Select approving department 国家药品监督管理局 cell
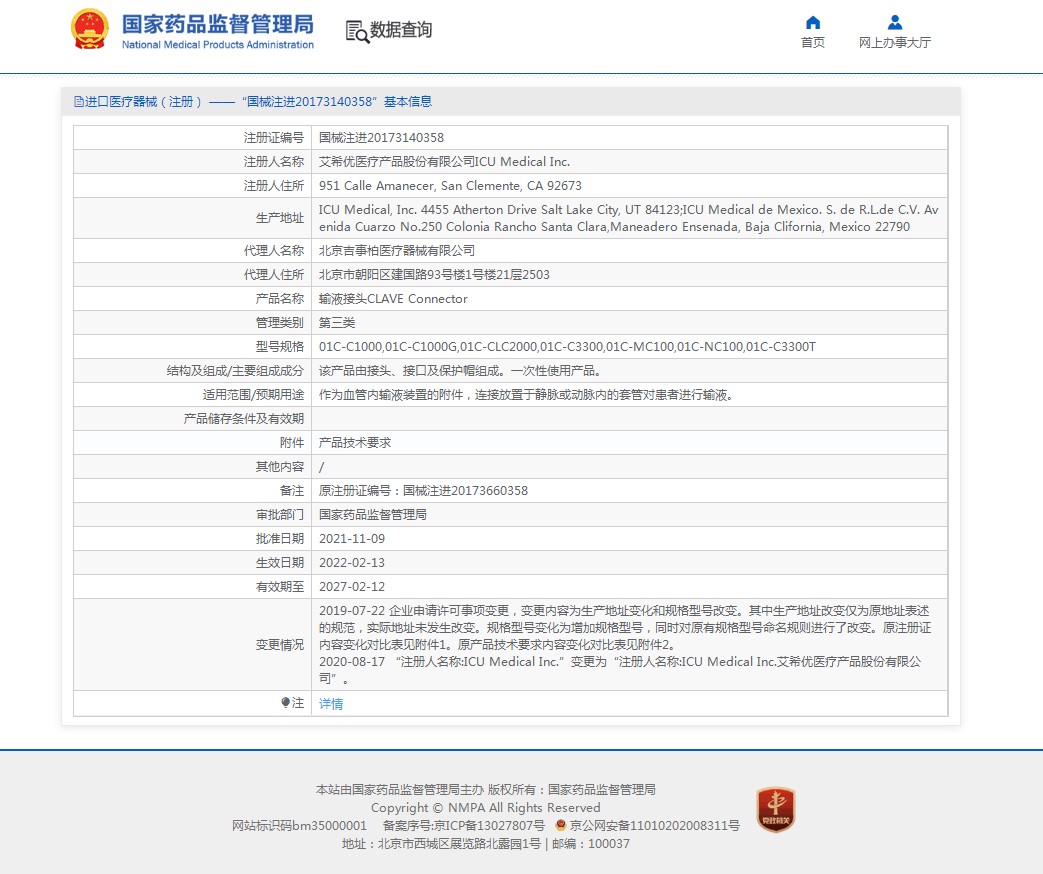This screenshot has width=1043, height=874. pos(372,514)
